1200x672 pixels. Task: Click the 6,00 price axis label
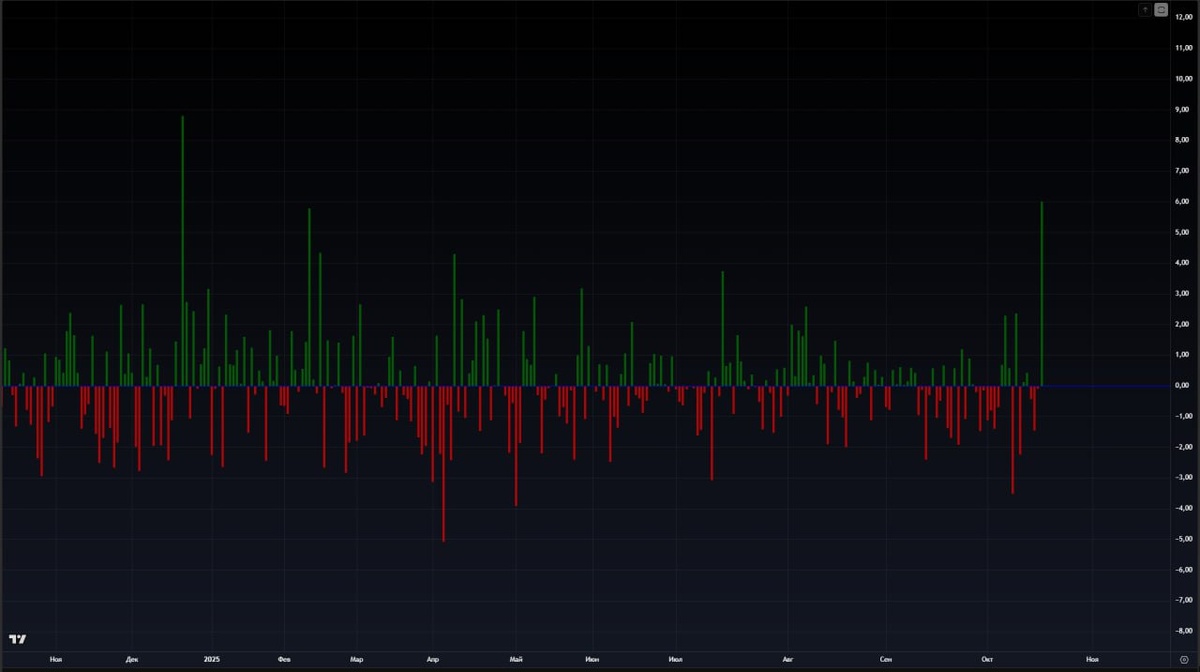pos(1182,201)
